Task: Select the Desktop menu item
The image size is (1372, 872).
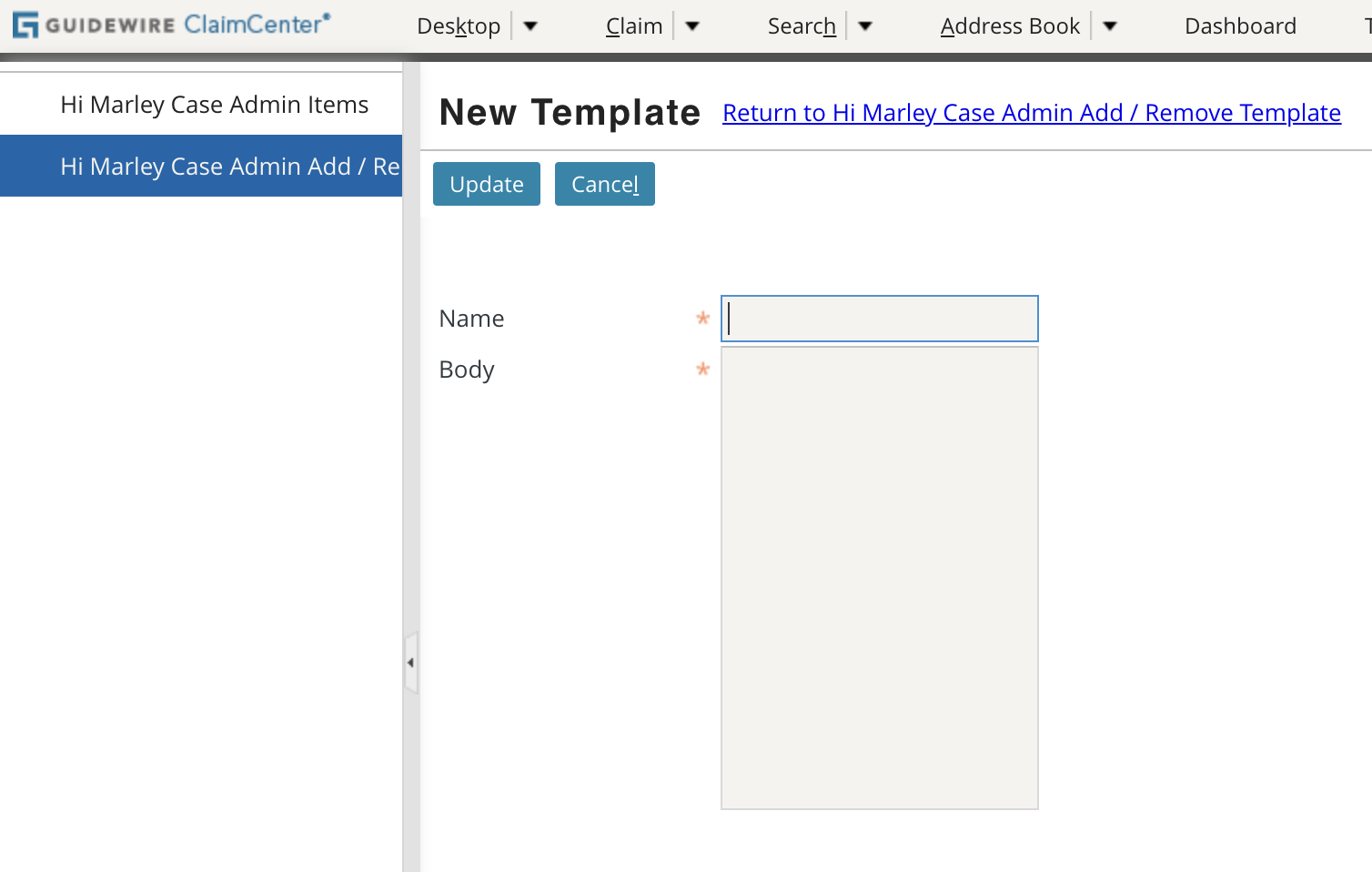Action: (459, 26)
